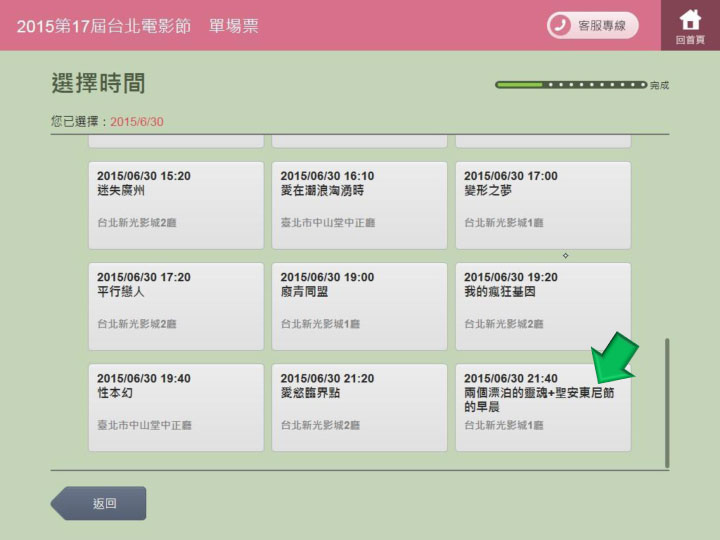The image size is (720, 540).
Task: Click the partially hidden card above 變形之夢
Action: (x=543, y=141)
